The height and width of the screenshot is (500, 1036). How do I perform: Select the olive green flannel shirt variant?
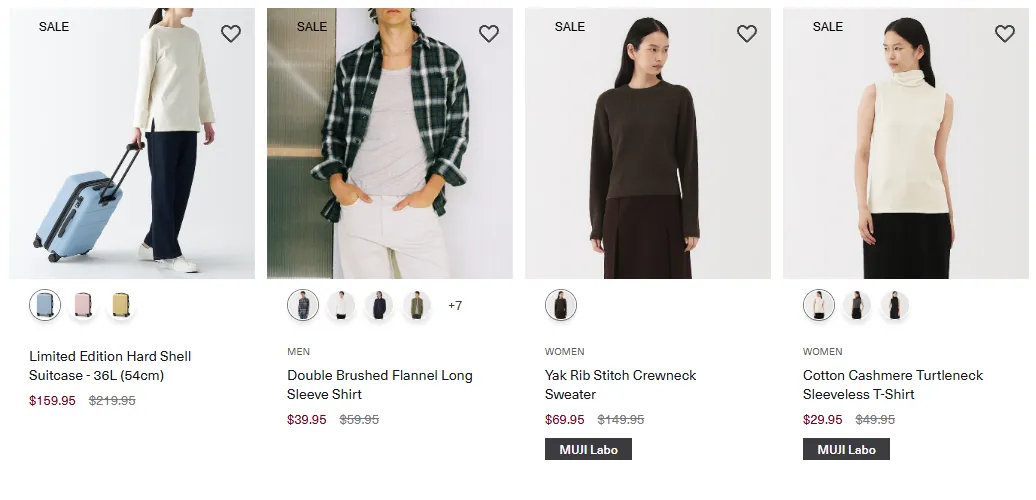pos(417,305)
